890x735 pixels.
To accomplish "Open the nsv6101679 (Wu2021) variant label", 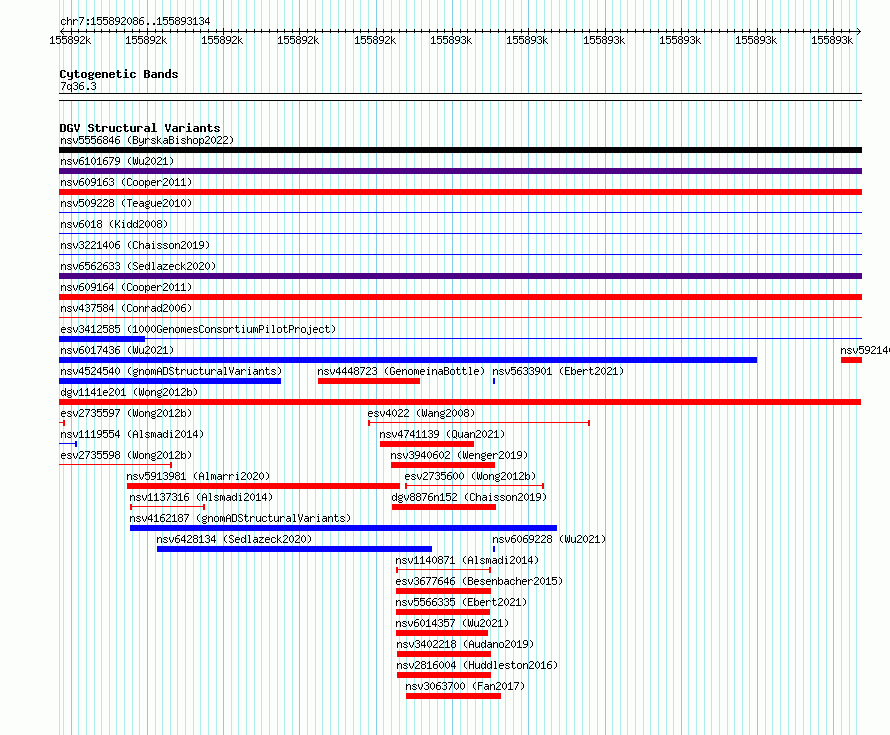I will click(x=117, y=161).
